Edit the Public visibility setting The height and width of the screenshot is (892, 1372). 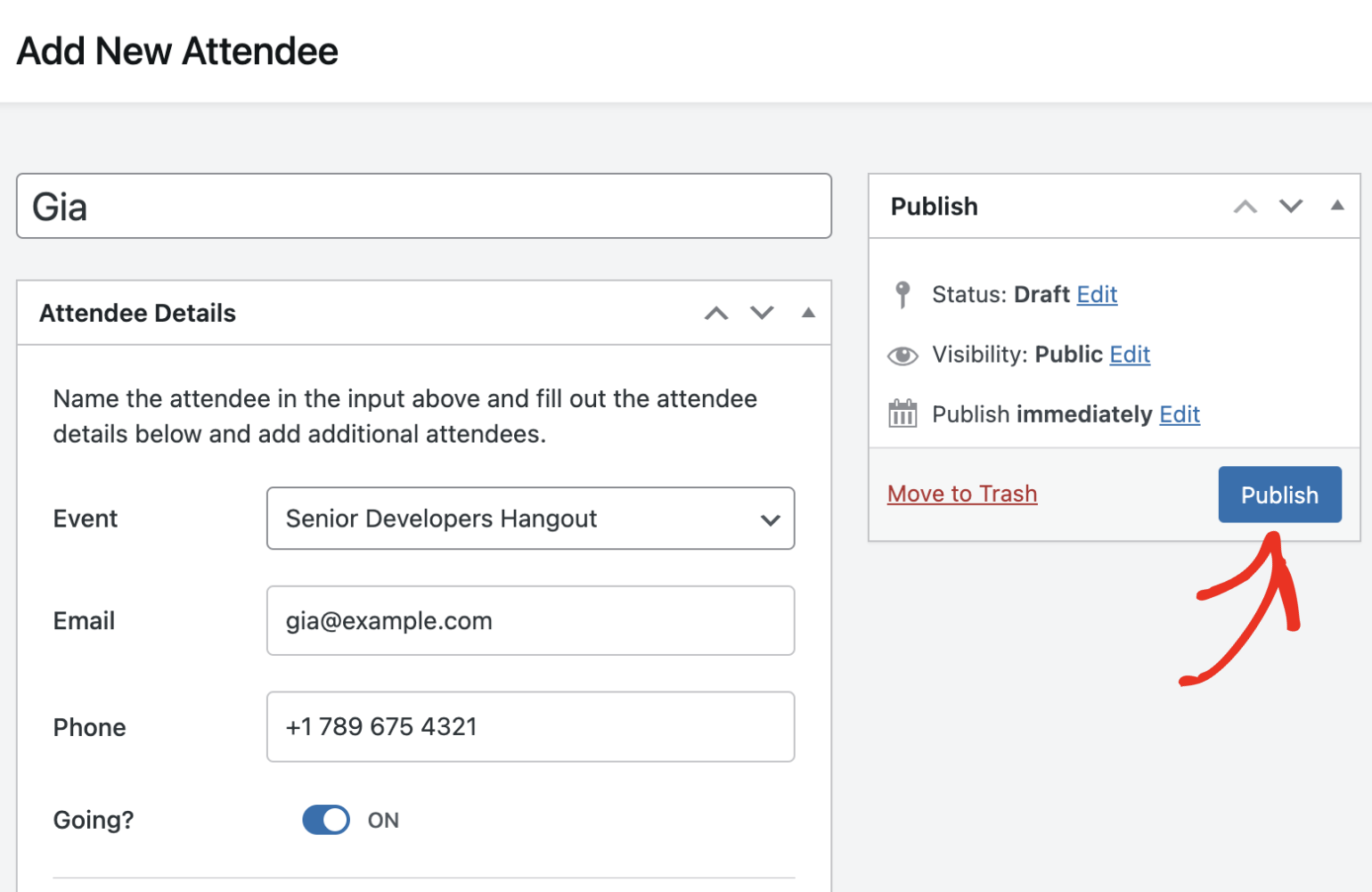(1130, 355)
